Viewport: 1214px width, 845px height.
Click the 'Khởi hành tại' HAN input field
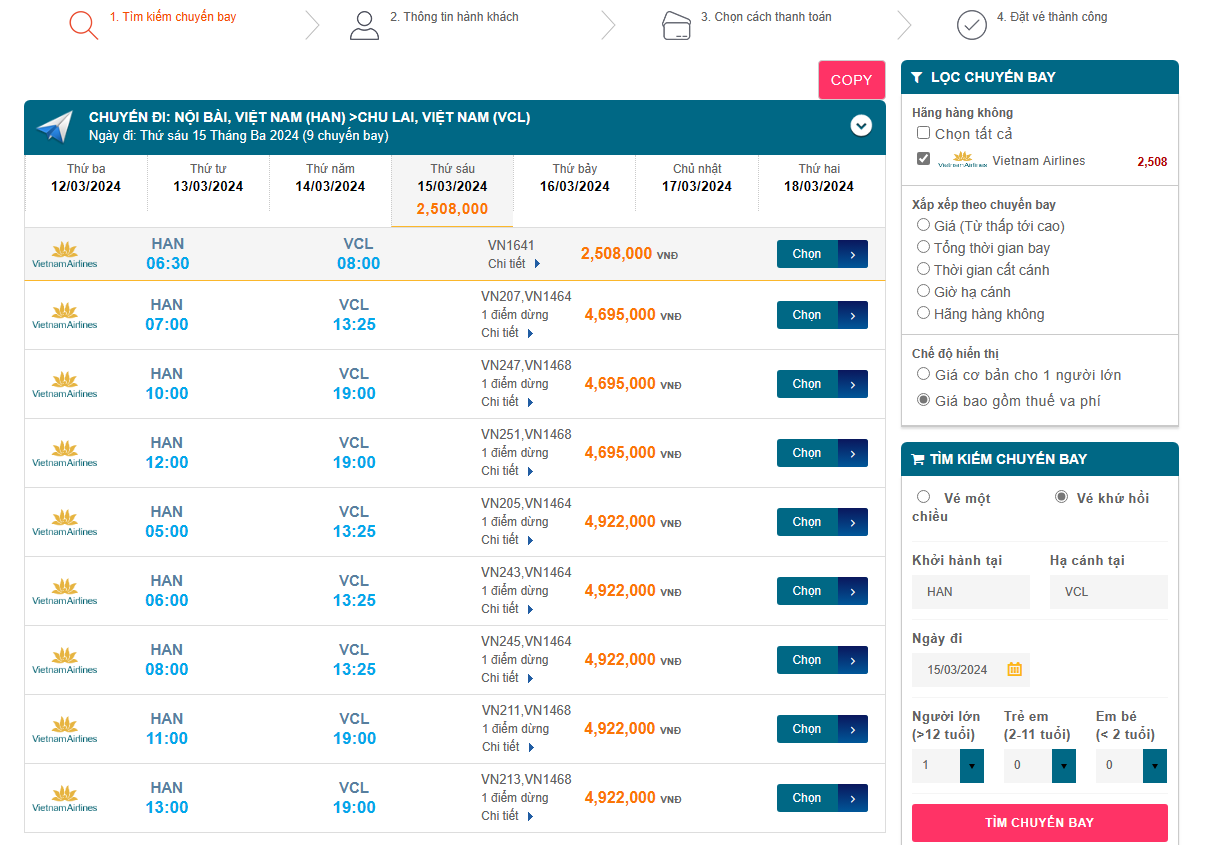[970, 592]
